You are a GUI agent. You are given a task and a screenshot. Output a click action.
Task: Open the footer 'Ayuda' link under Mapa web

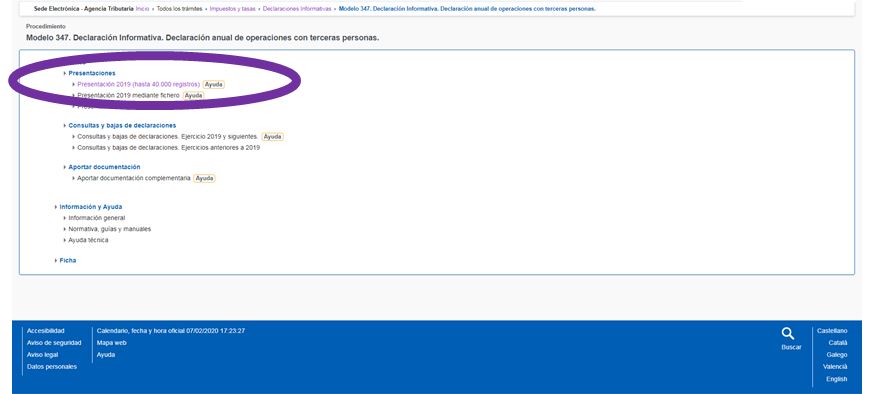tap(106, 355)
